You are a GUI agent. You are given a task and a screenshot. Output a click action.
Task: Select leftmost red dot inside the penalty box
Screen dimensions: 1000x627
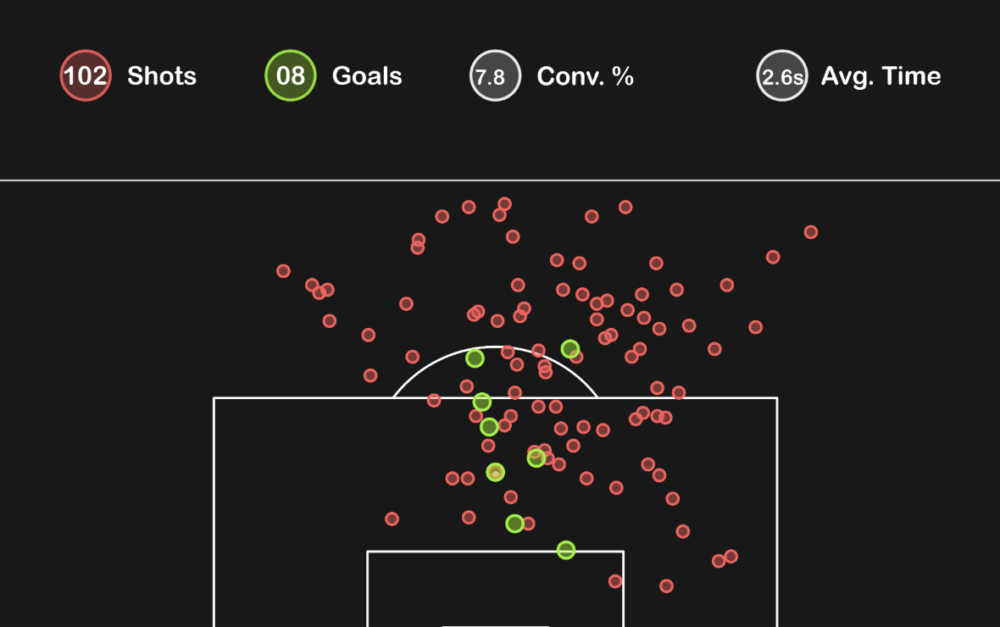pos(392,519)
